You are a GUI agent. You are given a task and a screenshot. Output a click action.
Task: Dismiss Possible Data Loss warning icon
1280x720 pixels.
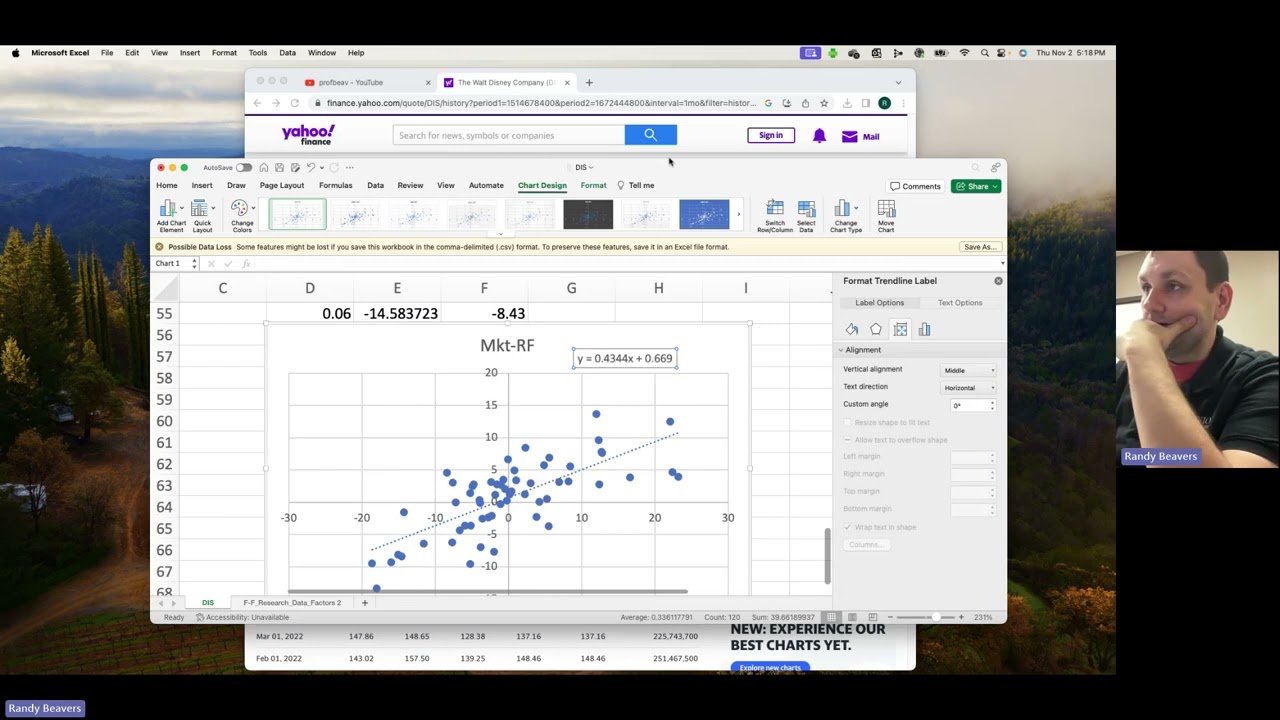[159, 246]
